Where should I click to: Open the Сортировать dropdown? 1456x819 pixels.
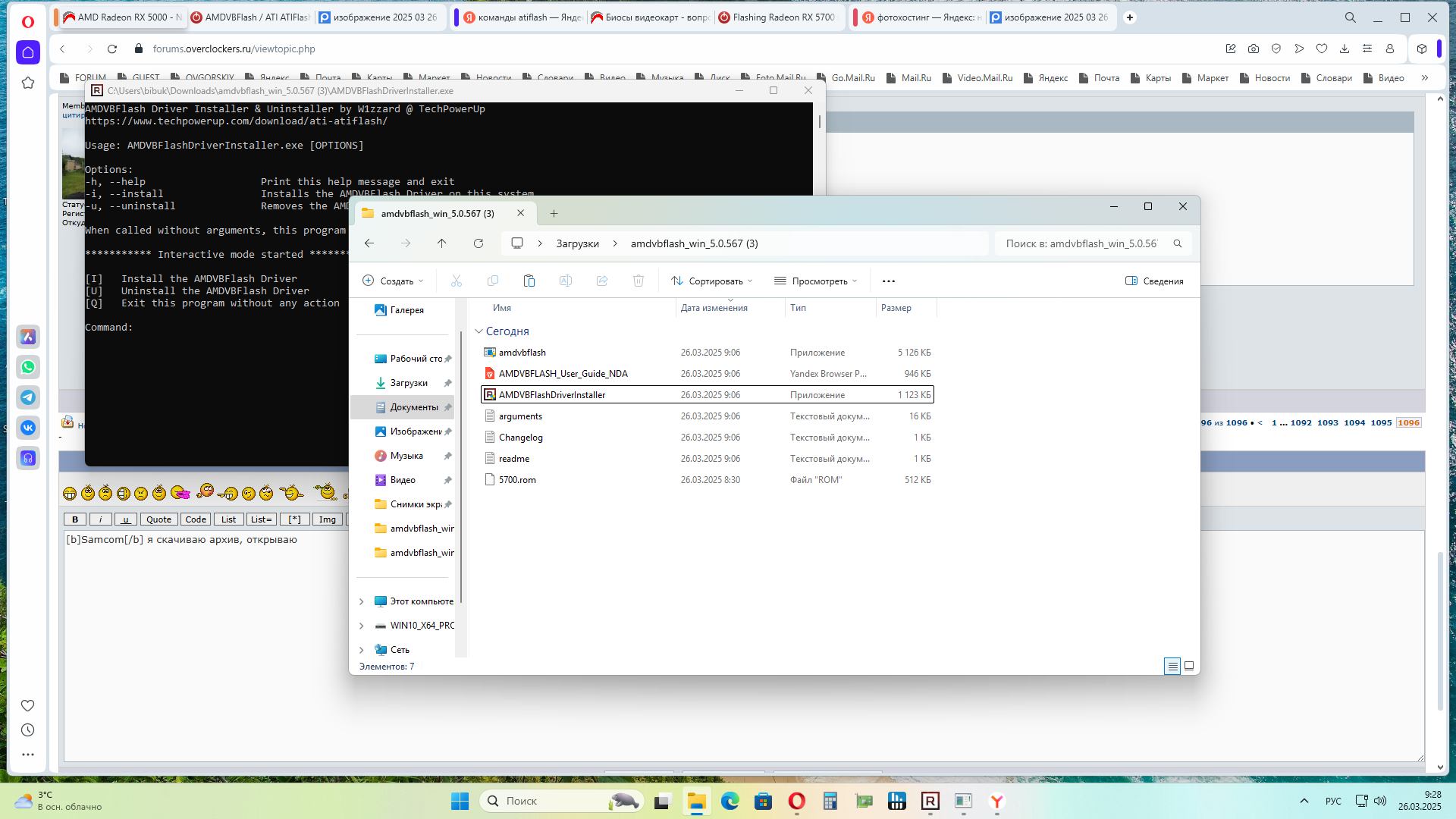(x=712, y=281)
